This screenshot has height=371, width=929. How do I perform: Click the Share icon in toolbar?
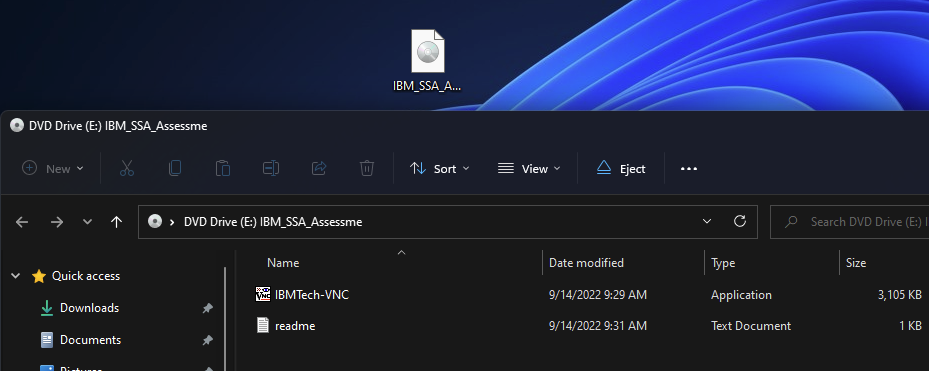(319, 168)
